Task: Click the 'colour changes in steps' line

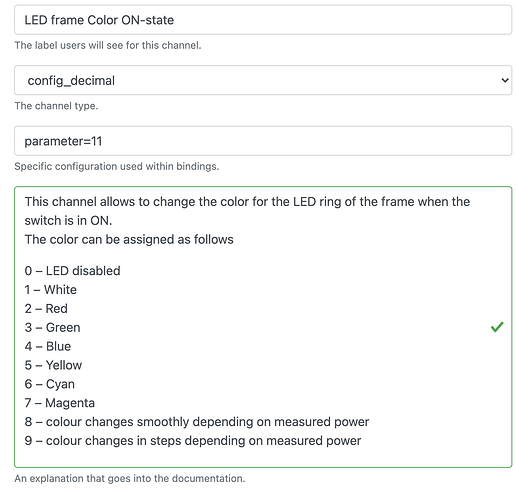Action: [x=193, y=441]
